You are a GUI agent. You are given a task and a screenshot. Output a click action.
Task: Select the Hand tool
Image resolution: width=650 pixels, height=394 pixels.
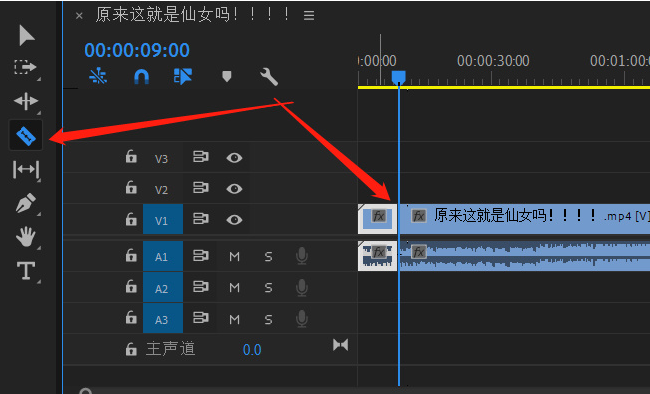pyautogui.click(x=26, y=237)
